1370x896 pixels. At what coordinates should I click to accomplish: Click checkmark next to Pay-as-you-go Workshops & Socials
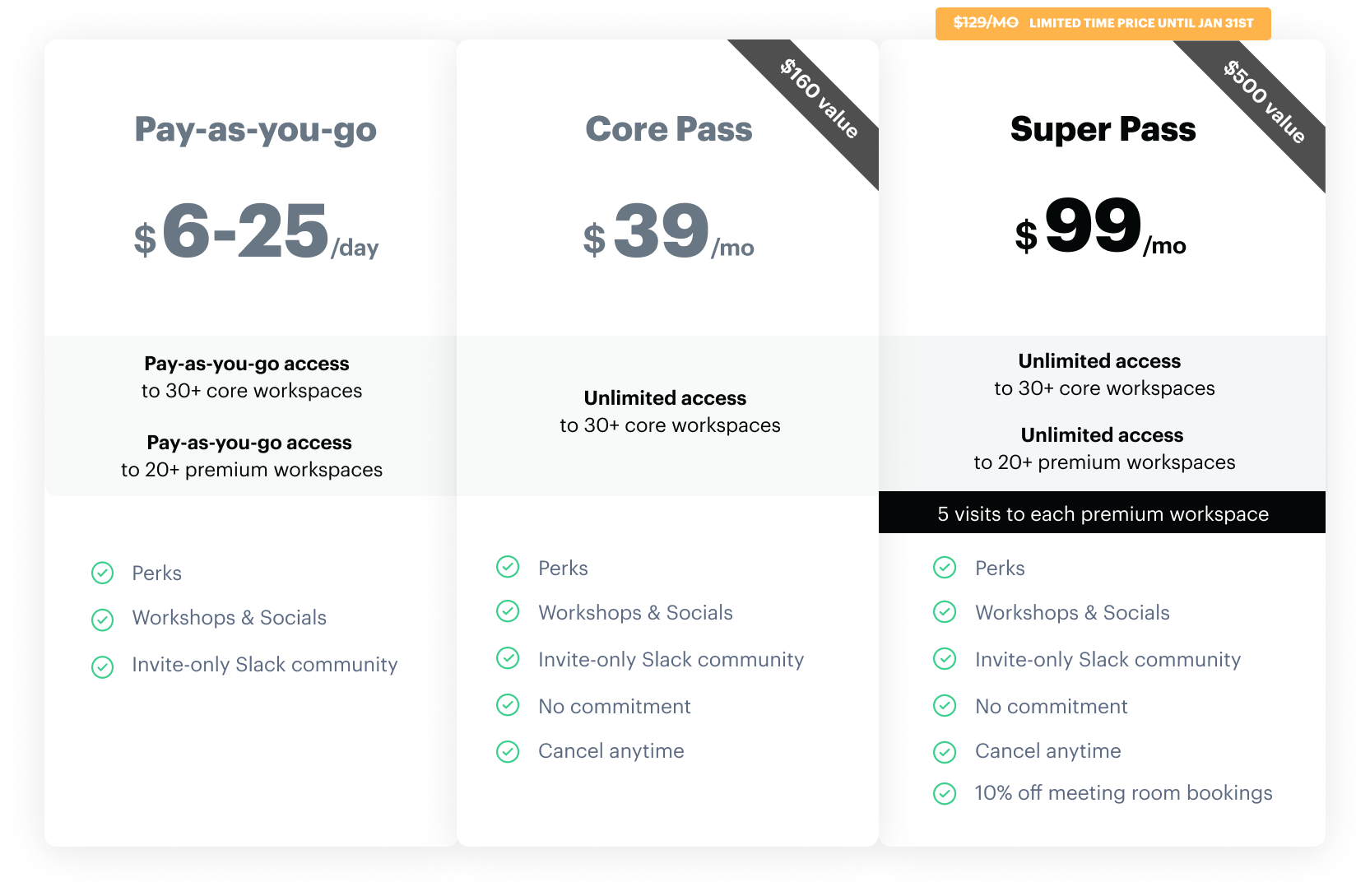tap(103, 620)
